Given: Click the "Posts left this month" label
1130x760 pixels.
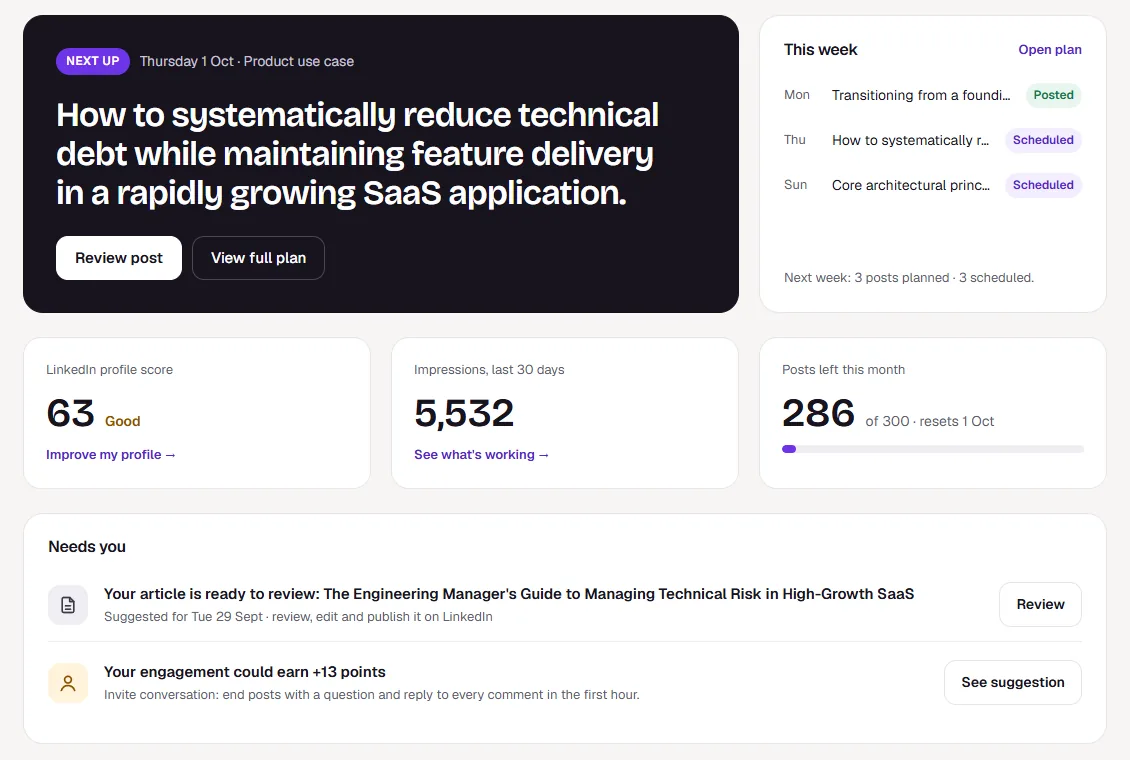Looking at the screenshot, I should (843, 370).
